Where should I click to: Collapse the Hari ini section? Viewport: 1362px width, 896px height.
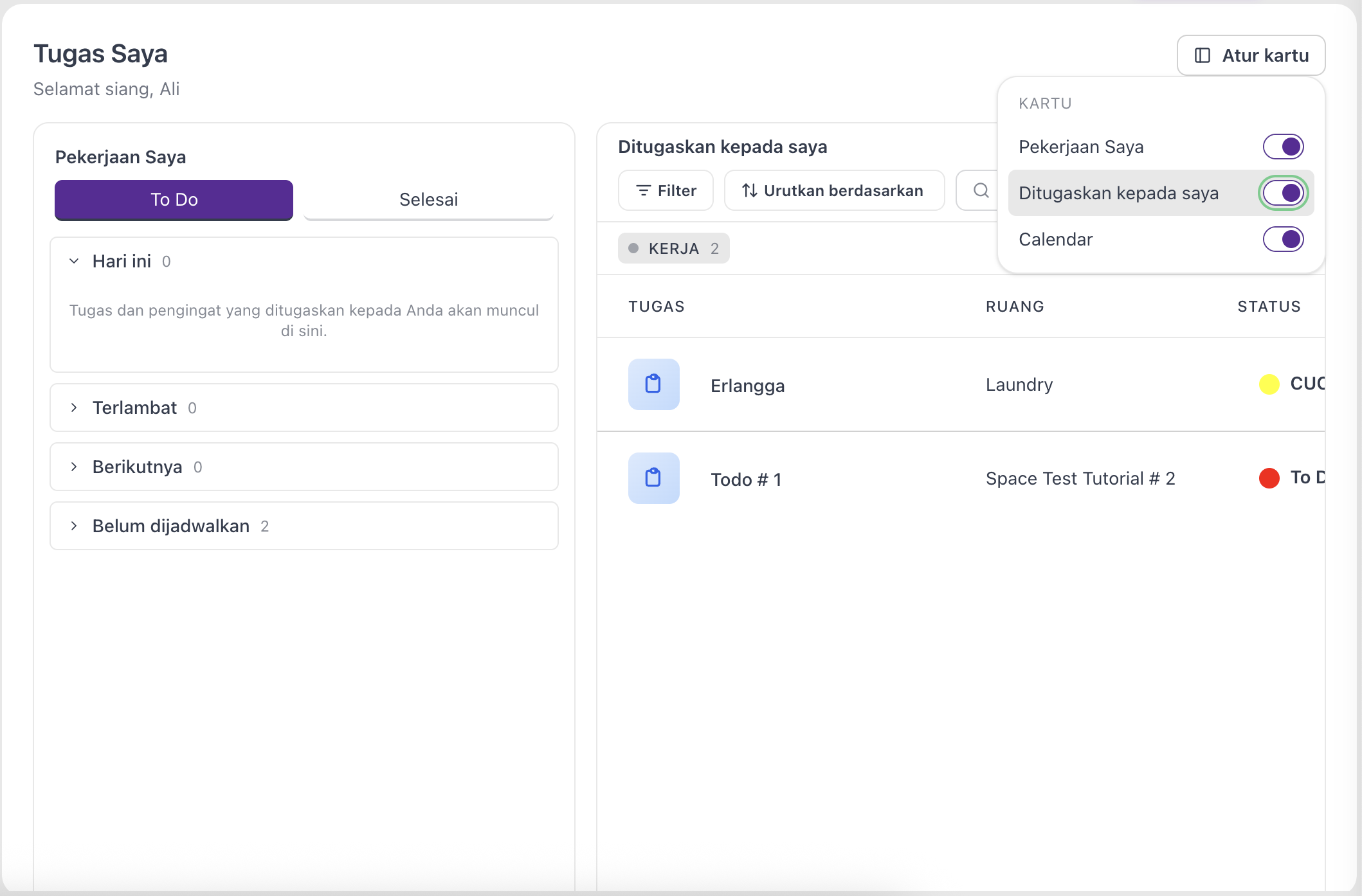304,261
